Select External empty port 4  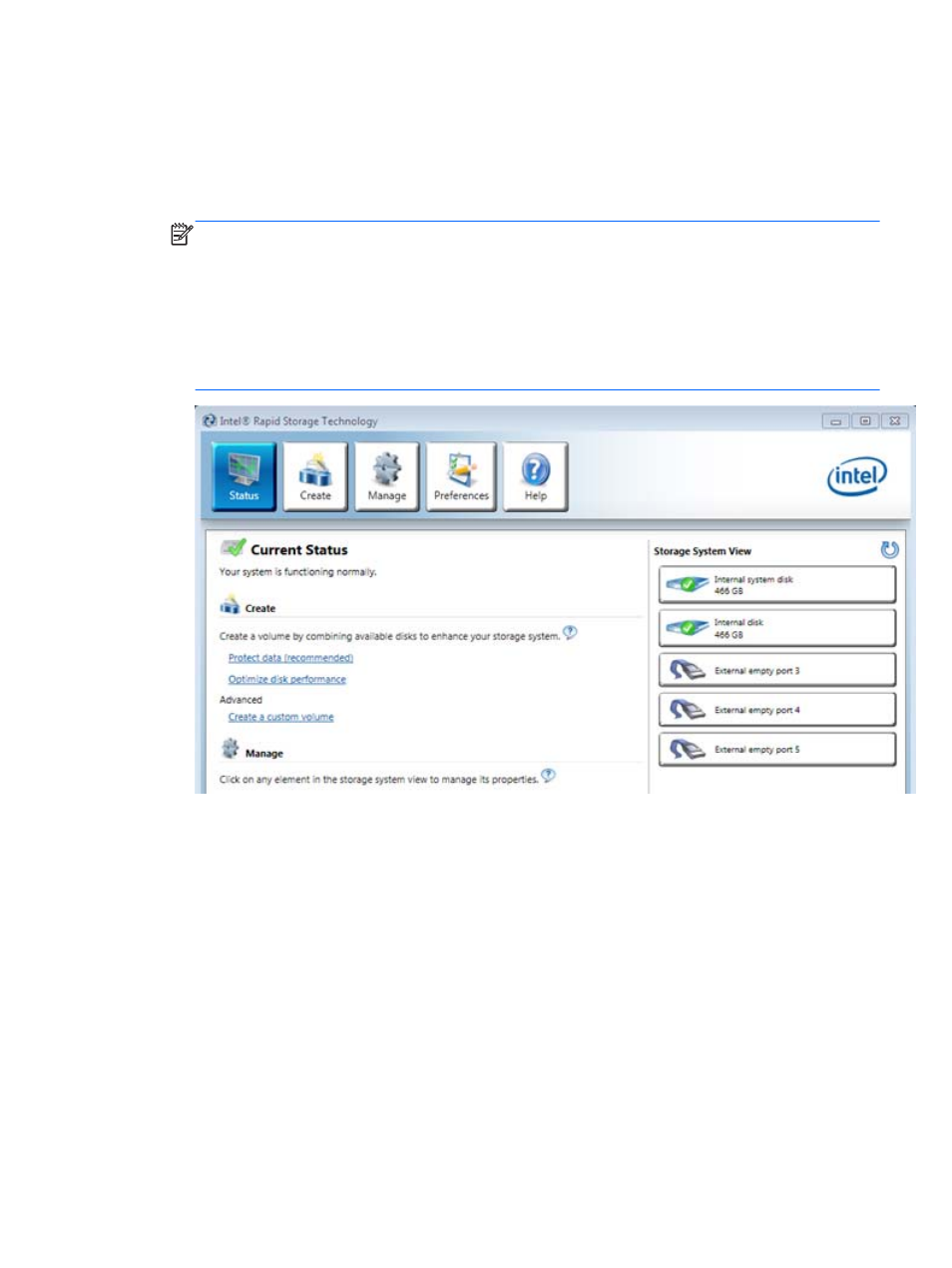tap(777, 710)
